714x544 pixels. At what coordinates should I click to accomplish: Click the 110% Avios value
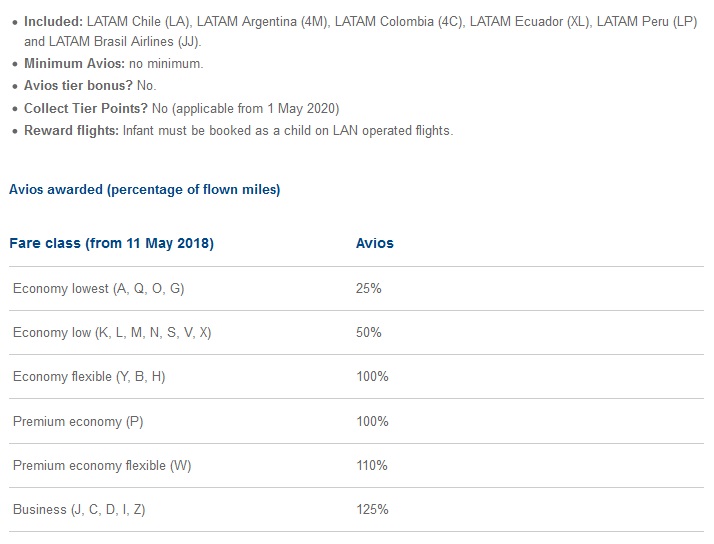[x=372, y=465]
